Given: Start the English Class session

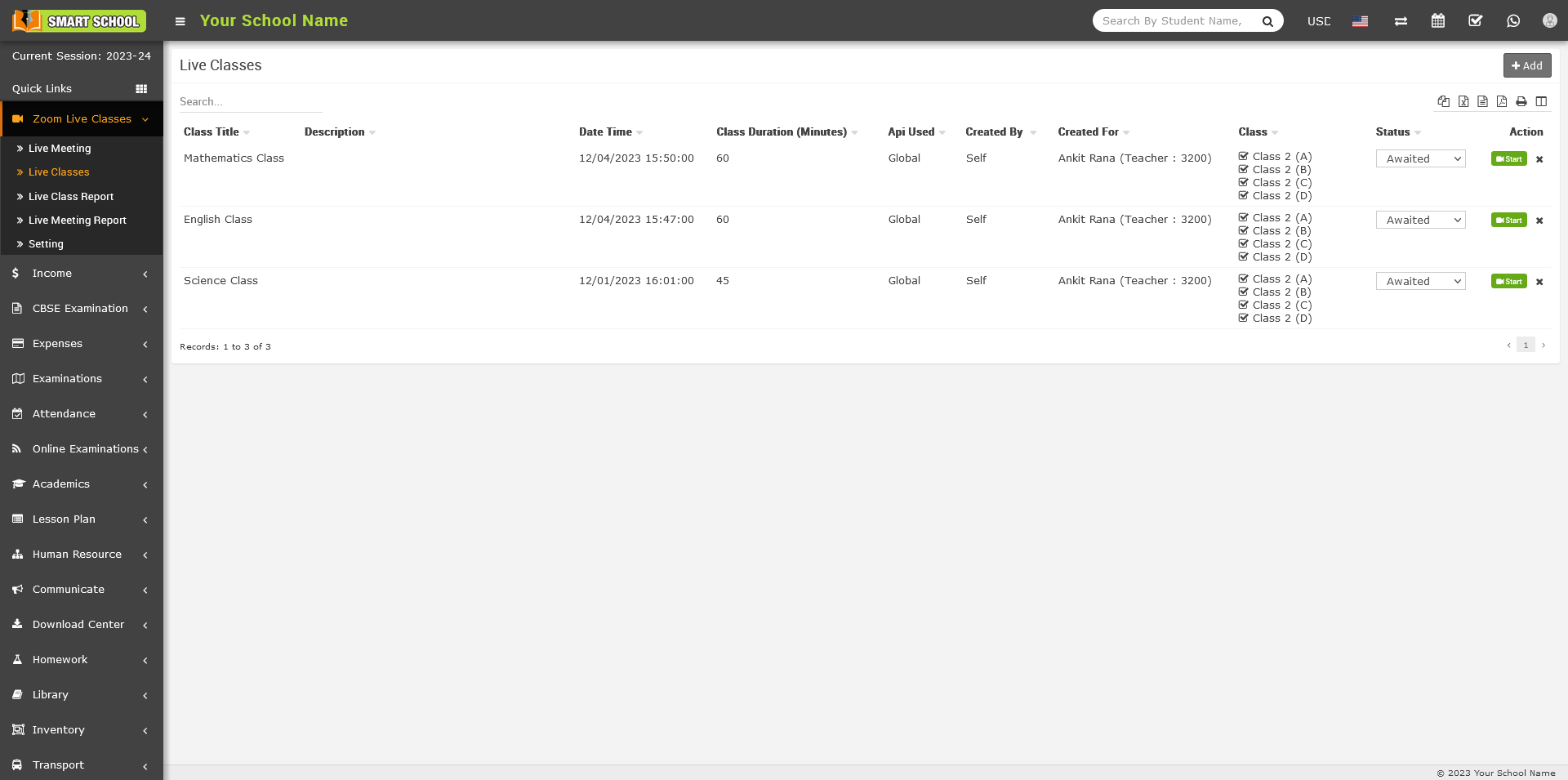Looking at the screenshot, I should [1508, 221].
